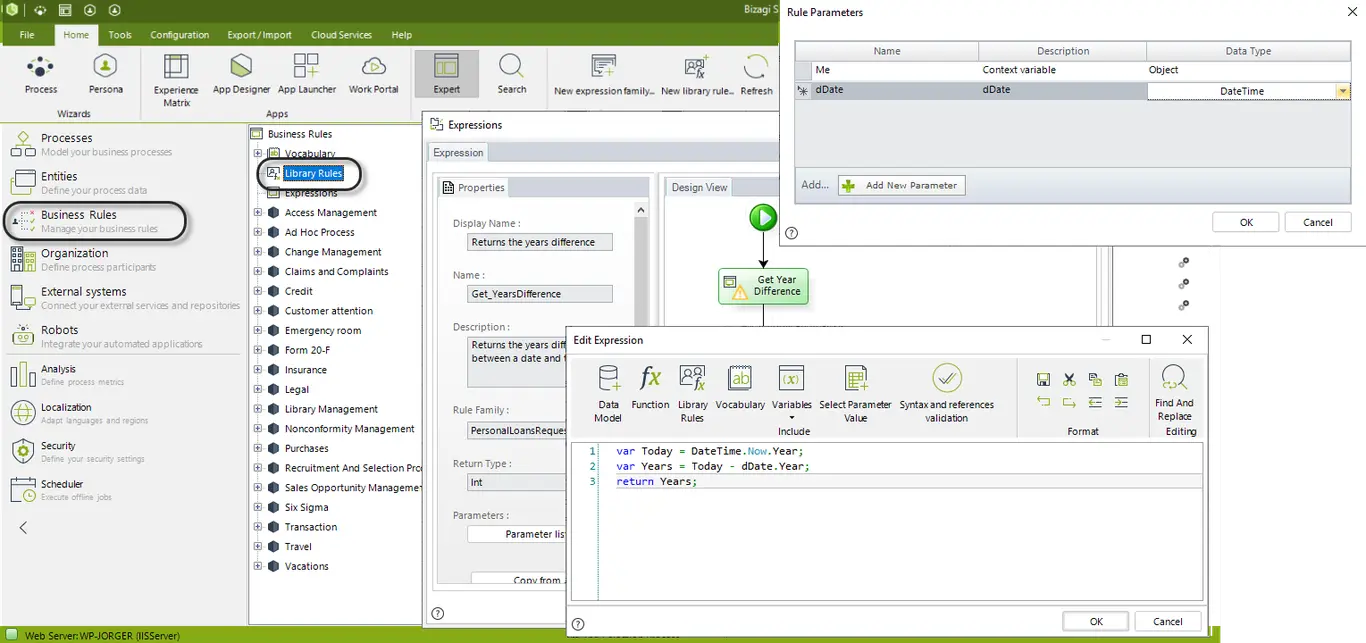Open the Process wizard in the ribbon
The image size is (1366, 643).
click(41, 75)
